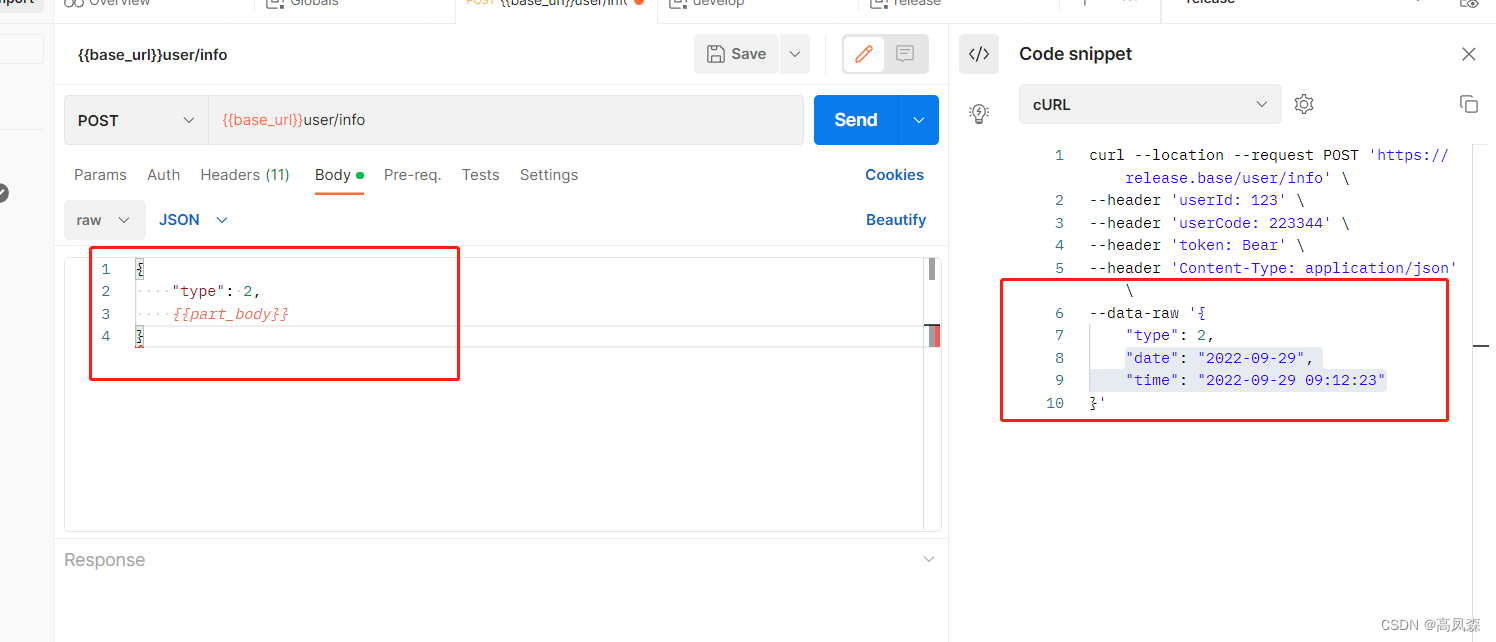Screen dimensions: 1496x642
Task: Click the request URL input field
Action: [x=506, y=120]
